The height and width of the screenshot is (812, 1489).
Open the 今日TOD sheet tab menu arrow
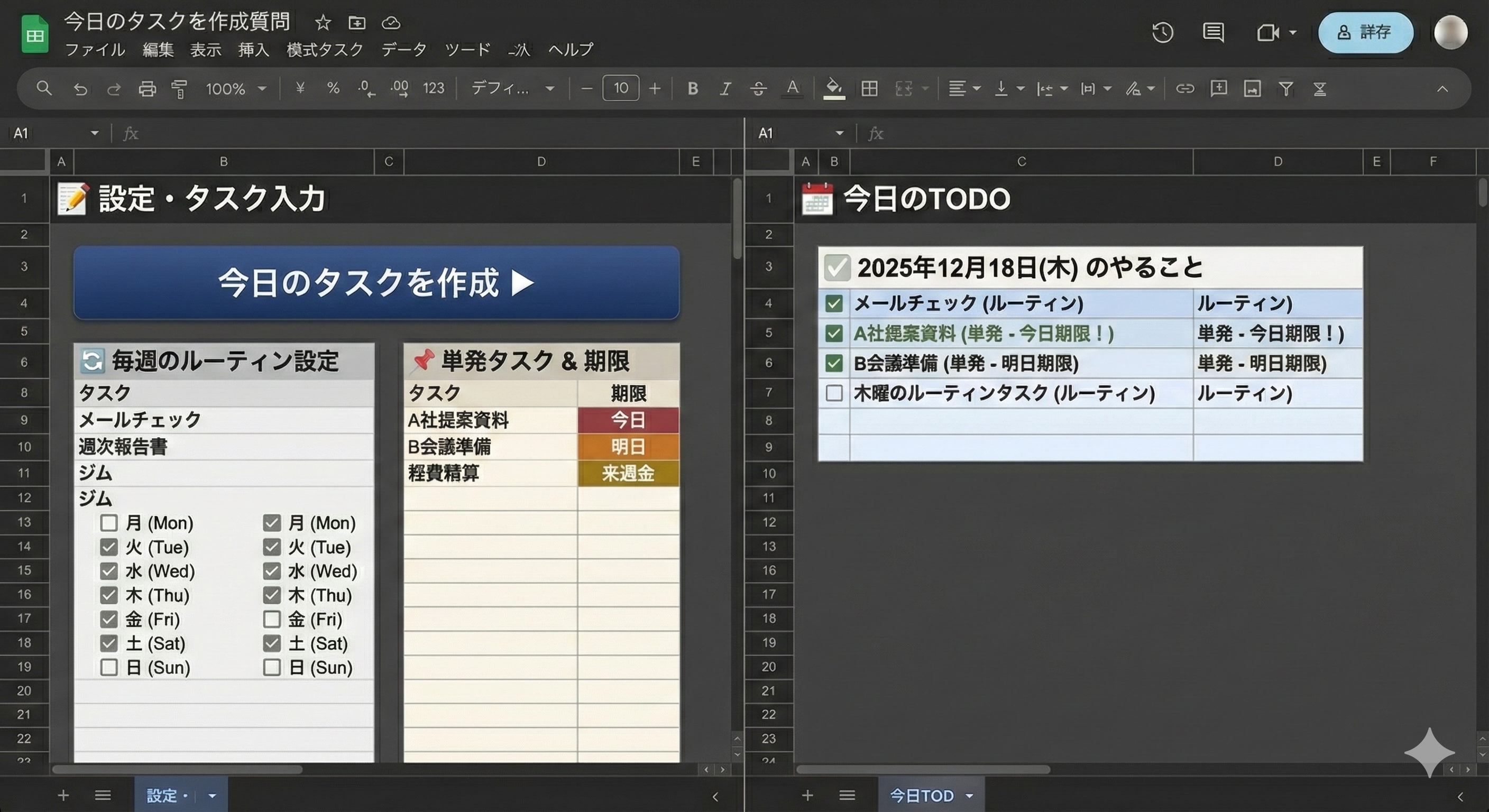tap(969, 796)
